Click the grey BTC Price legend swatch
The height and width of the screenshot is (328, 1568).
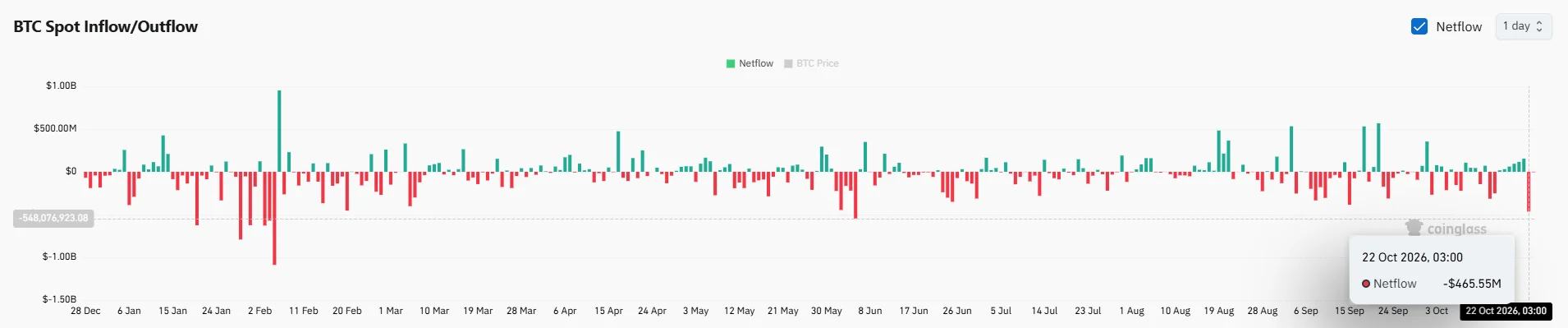[x=788, y=63]
